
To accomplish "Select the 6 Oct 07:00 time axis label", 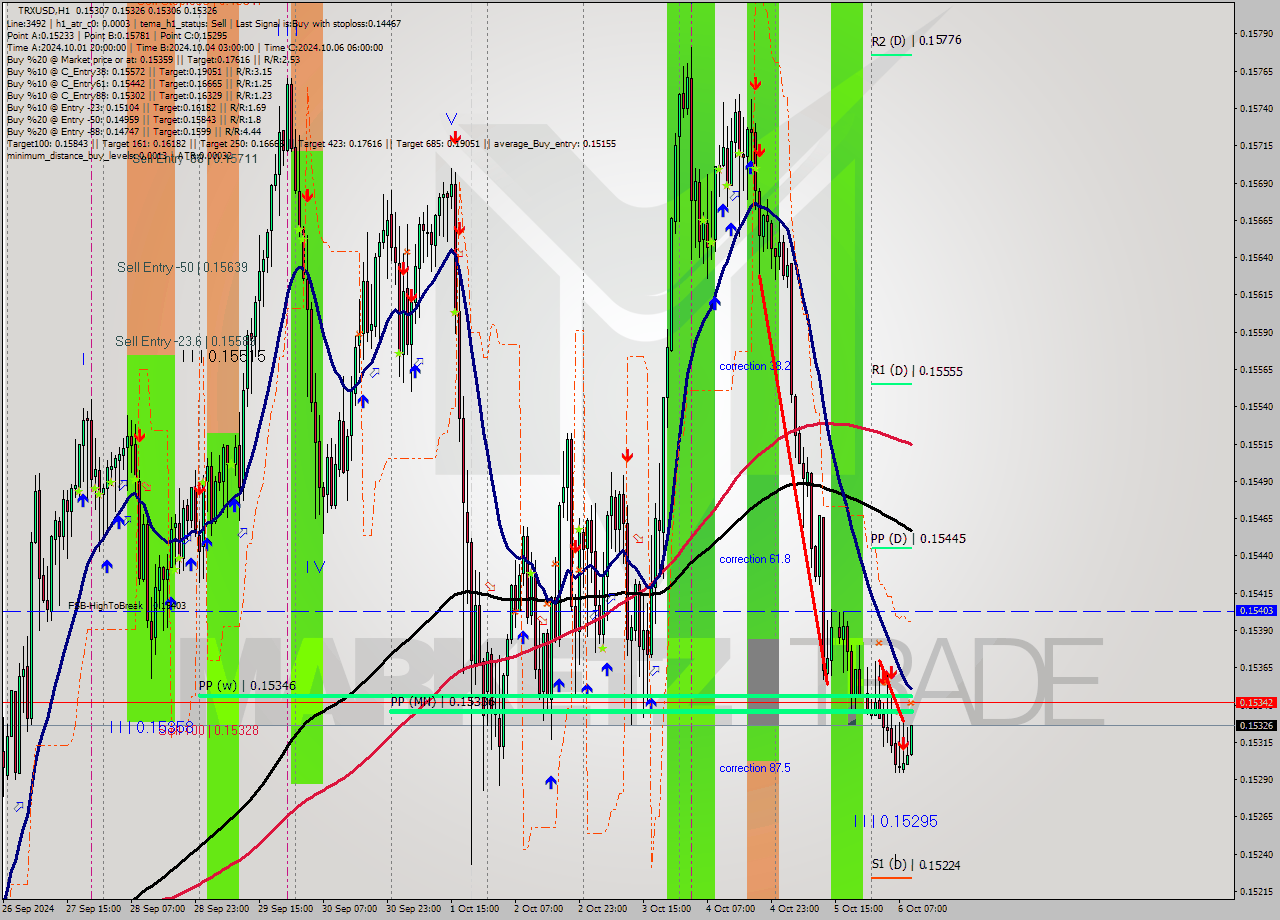I will click(x=923, y=909).
